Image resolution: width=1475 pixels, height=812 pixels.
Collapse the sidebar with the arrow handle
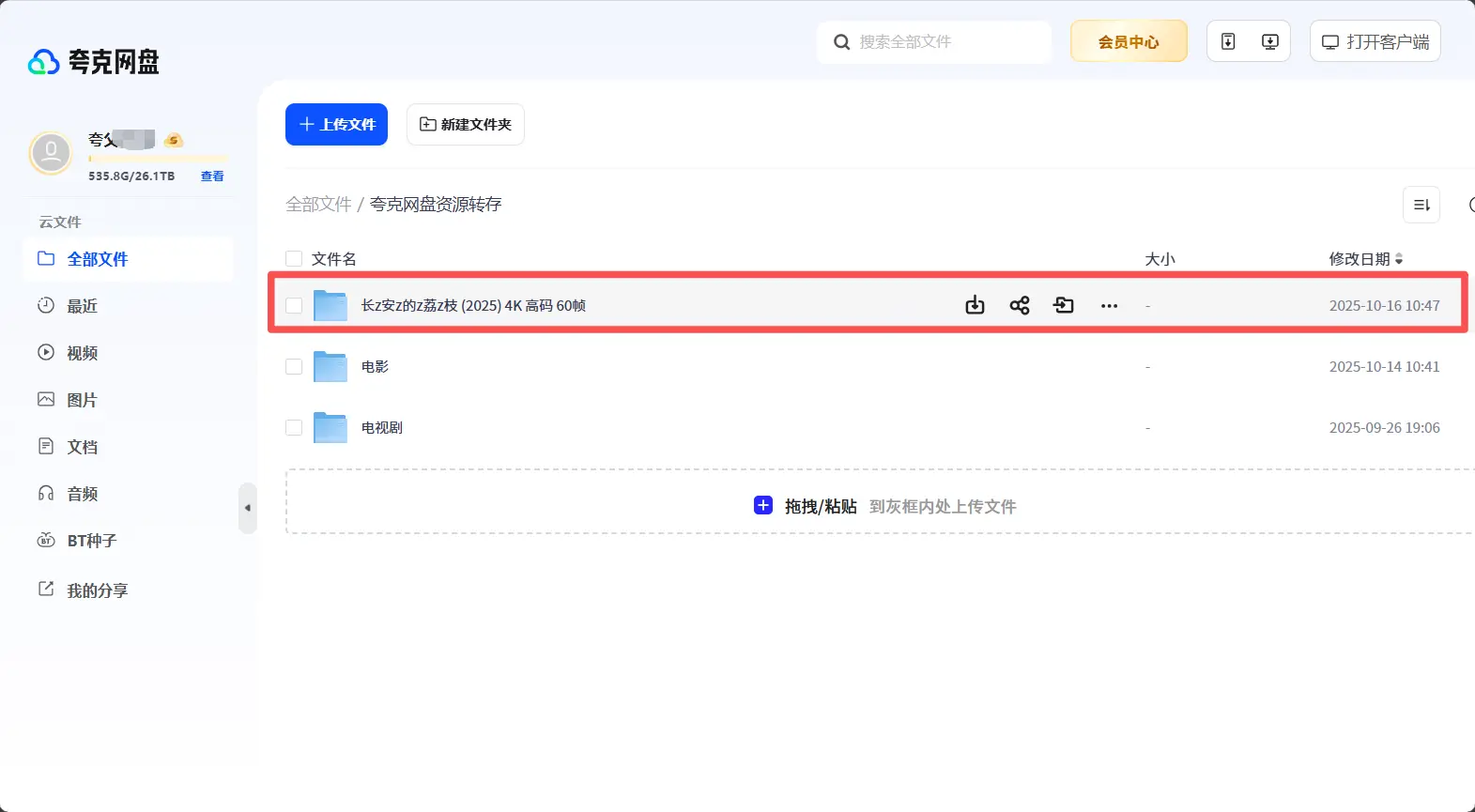click(248, 508)
